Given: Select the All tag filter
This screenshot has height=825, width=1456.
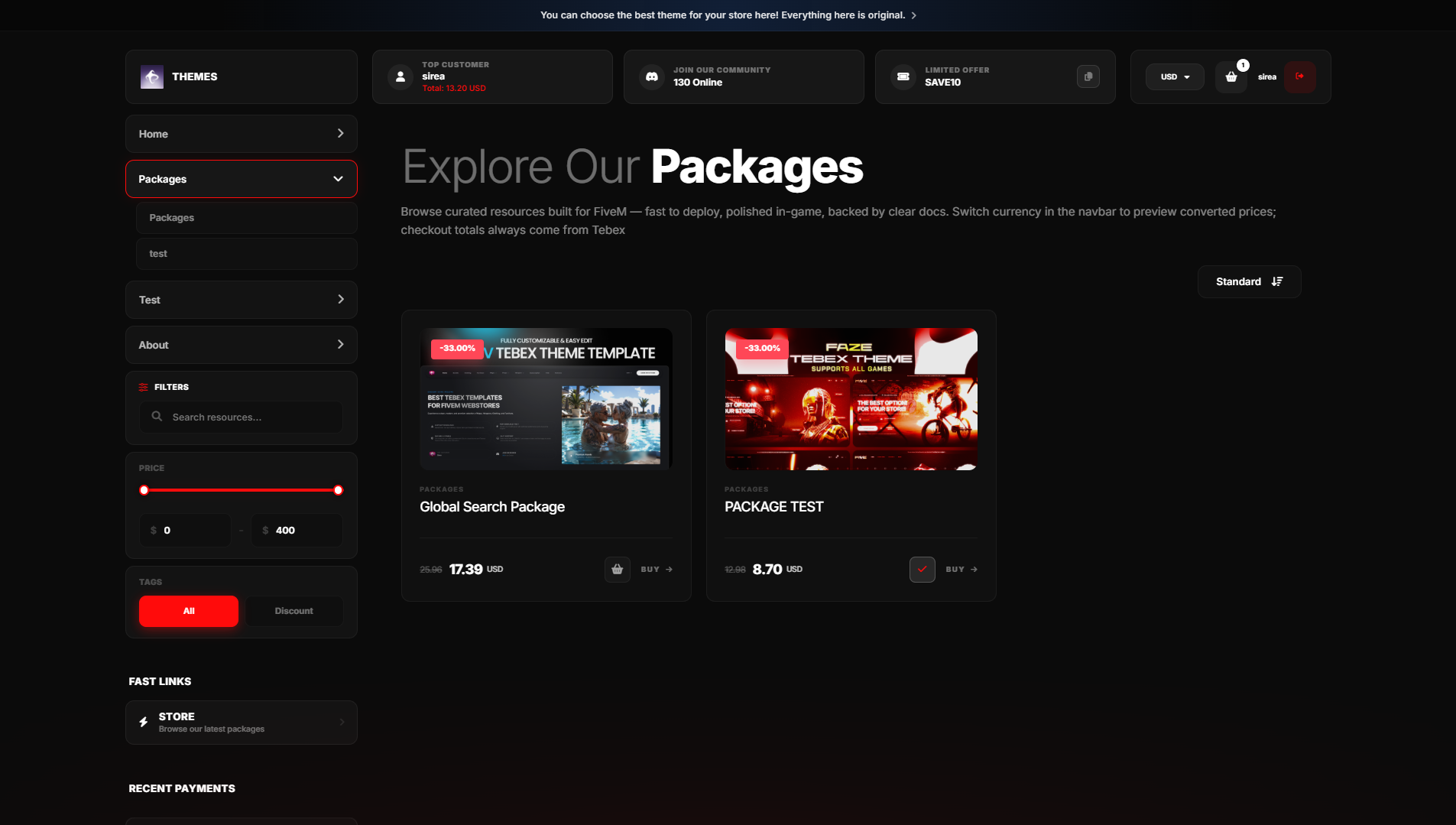Looking at the screenshot, I should (189, 611).
